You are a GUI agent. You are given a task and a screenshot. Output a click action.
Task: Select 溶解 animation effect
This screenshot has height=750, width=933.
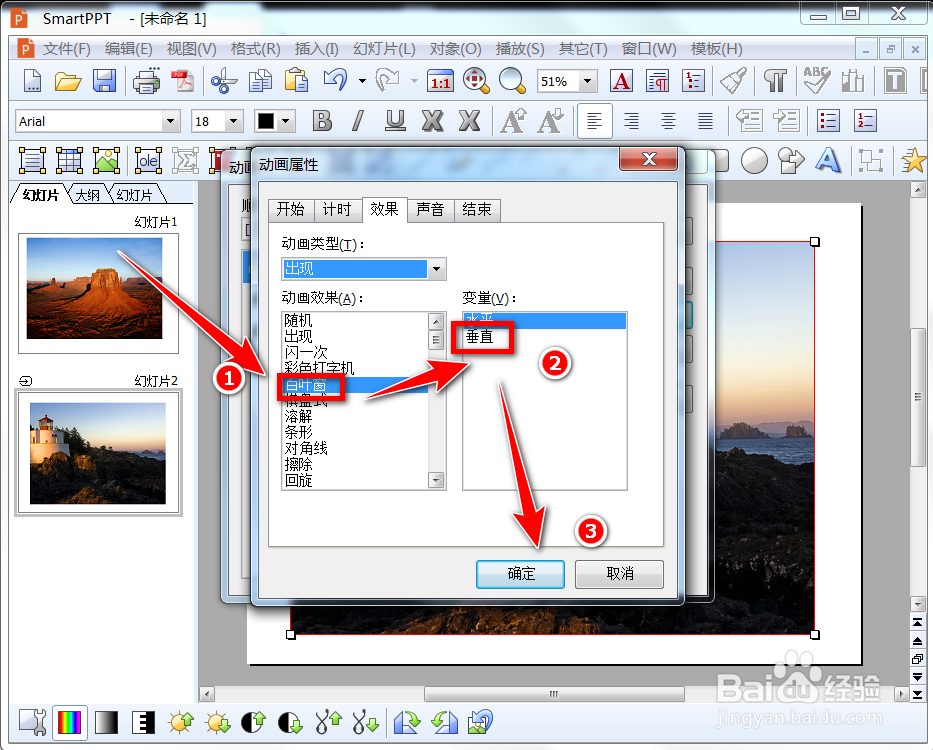[355, 416]
